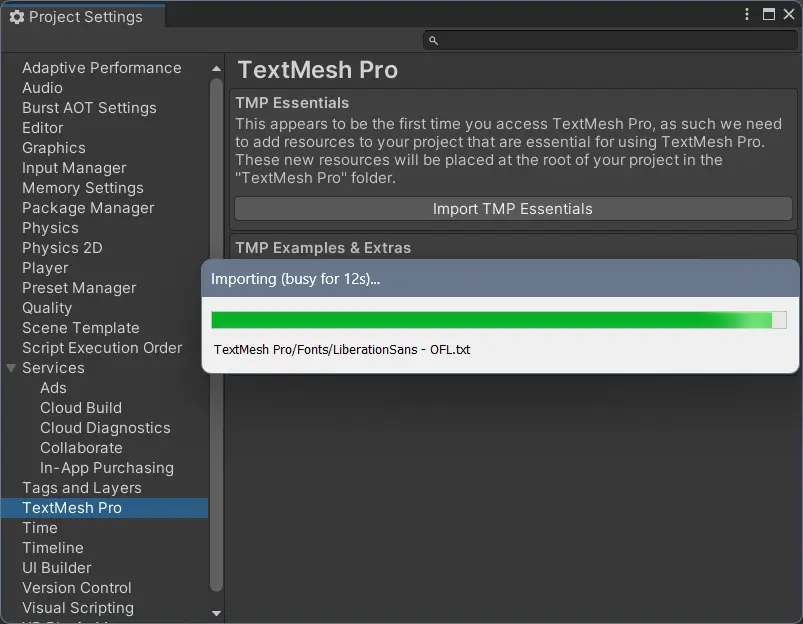The image size is (803, 624).
Task: Select the Project Settings tab
Action: [x=83, y=16]
